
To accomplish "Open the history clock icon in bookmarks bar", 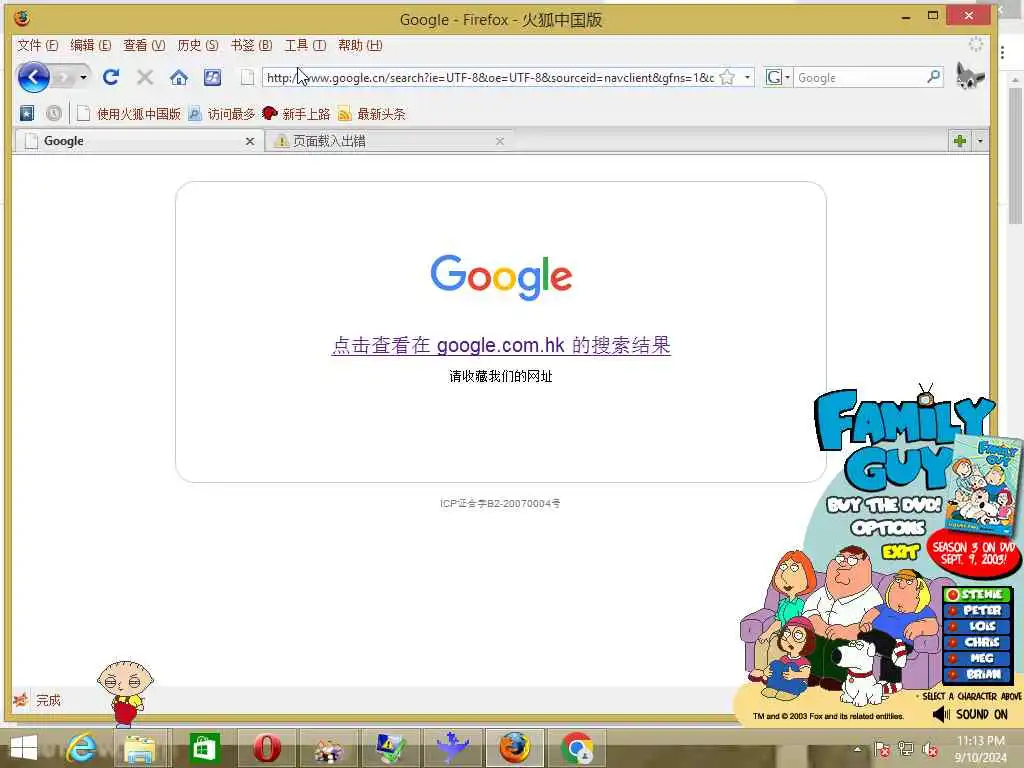I will click(54, 114).
